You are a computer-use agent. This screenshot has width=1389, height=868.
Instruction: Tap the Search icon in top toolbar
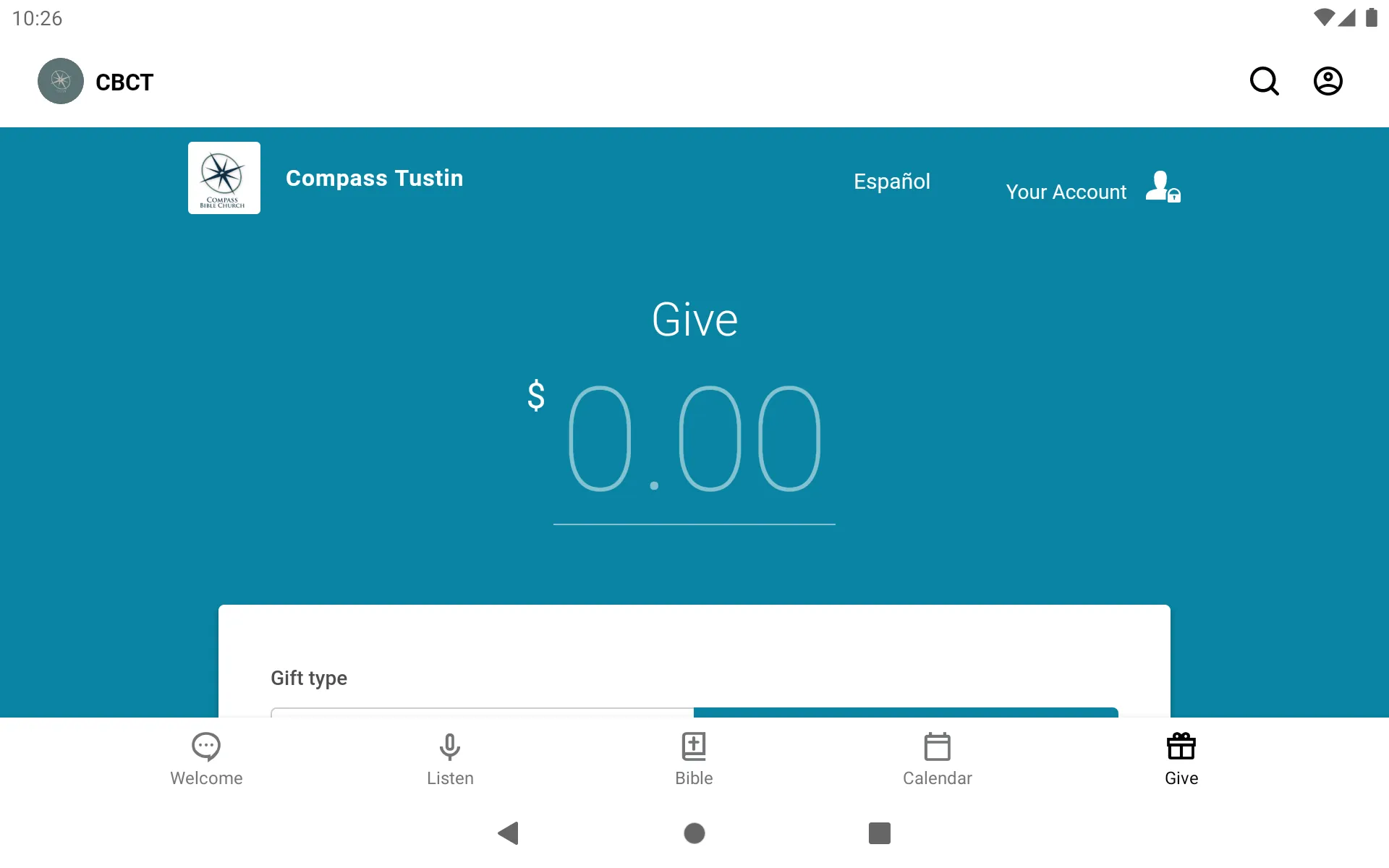tap(1264, 80)
